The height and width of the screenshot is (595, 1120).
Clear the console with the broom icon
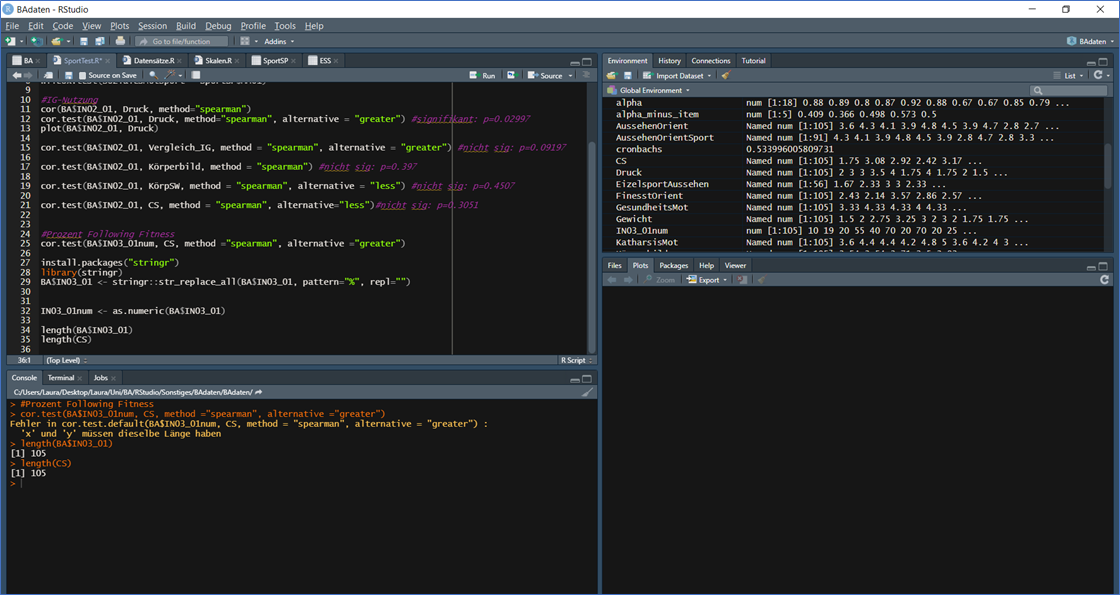[588, 392]
